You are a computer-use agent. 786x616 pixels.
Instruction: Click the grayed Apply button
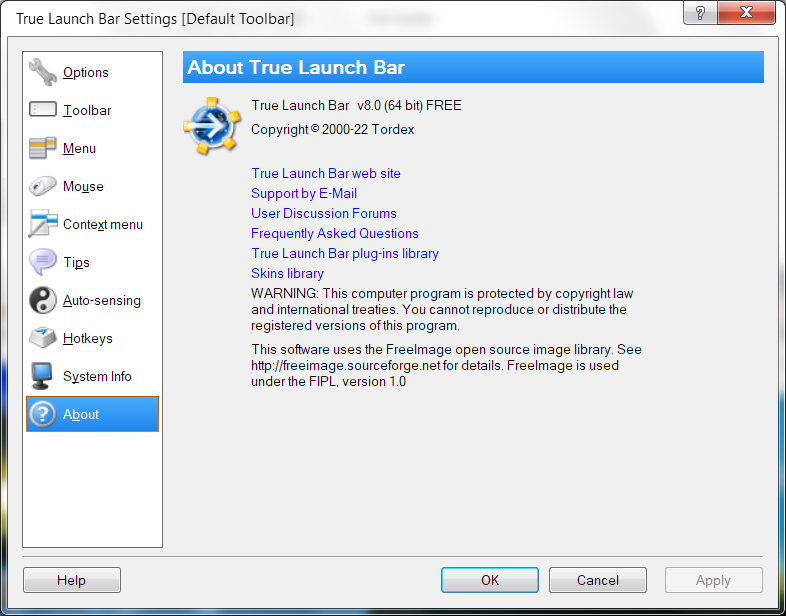(x=713, y=580)
